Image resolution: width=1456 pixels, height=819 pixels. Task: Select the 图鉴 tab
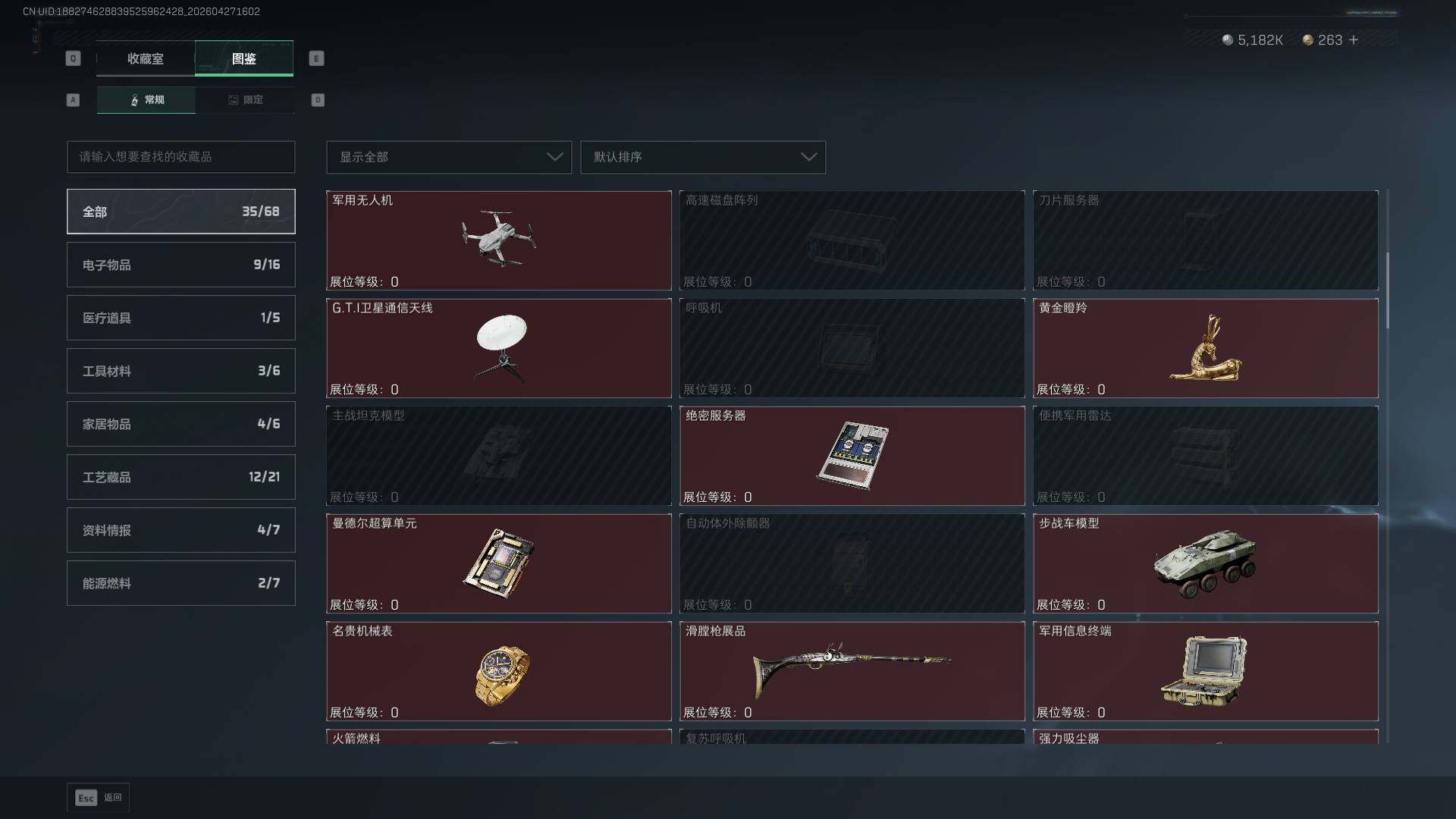pos(244,58)
